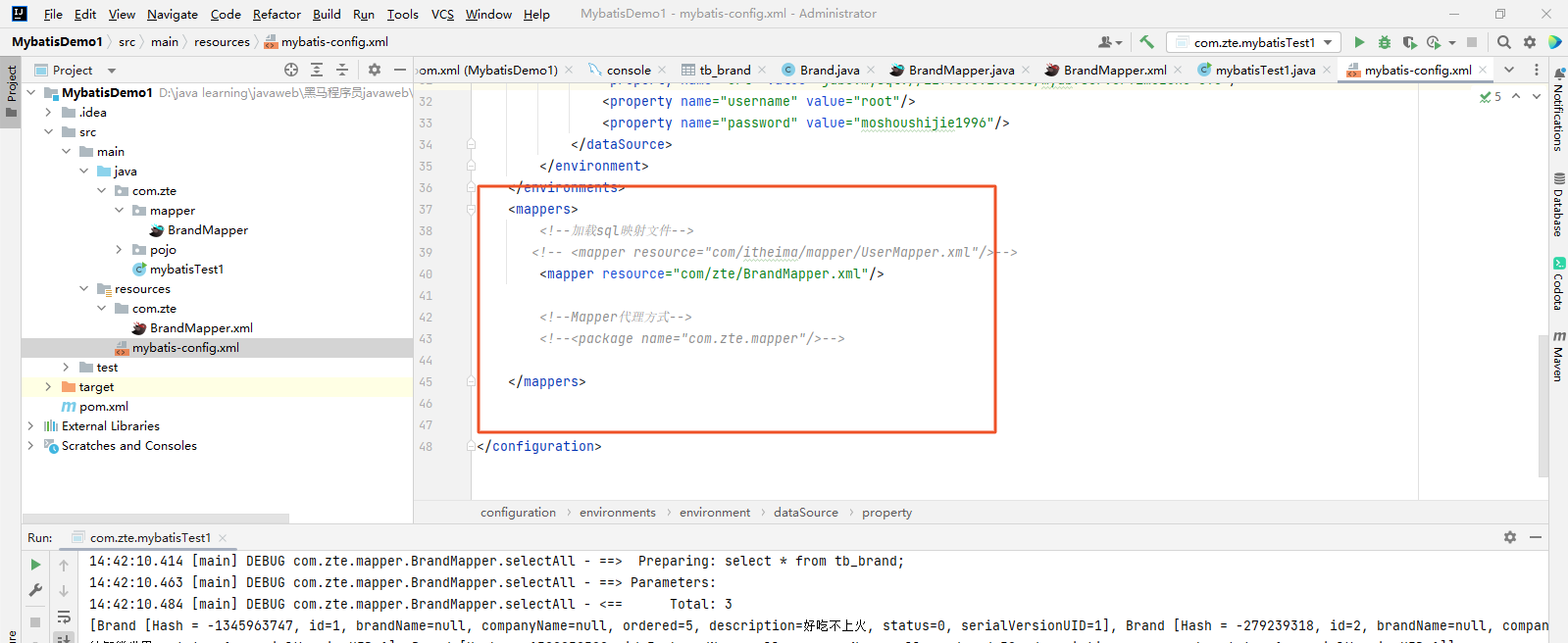Open IDE settings gear in top toolbar
The height and width of the screenshot is (643, 1568).
[1530, 42]
